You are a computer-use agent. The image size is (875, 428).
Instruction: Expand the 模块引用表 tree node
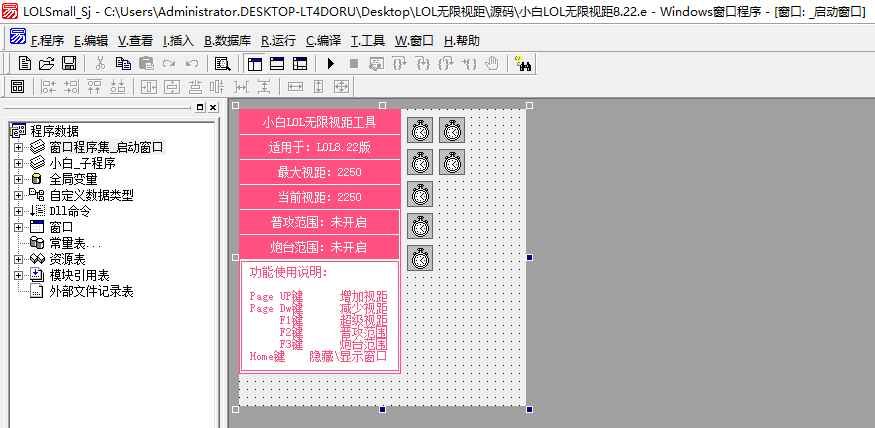pos(17,275)
